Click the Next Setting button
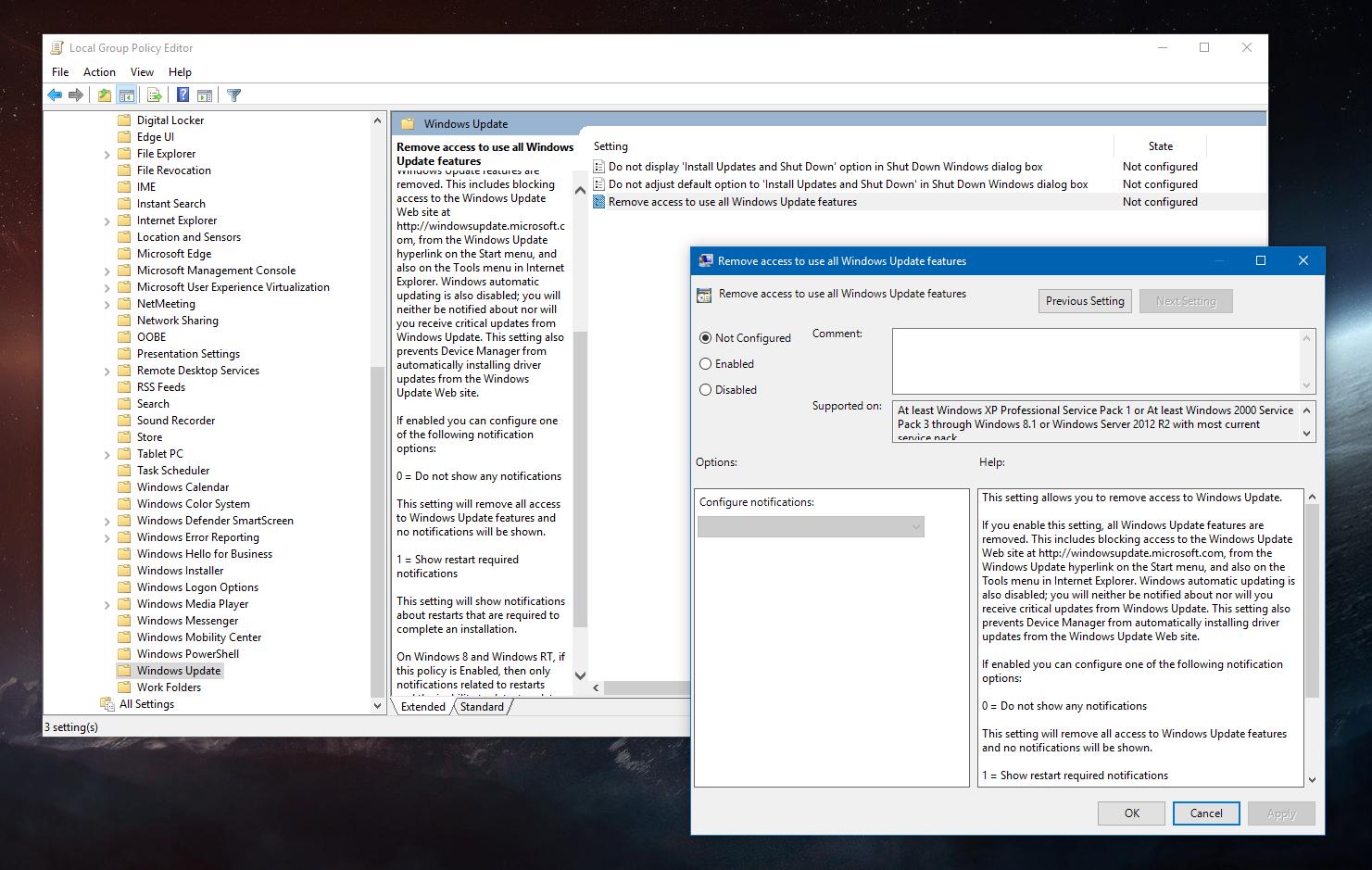The width and height of the screenshot is (1372, 870). 1186,301
